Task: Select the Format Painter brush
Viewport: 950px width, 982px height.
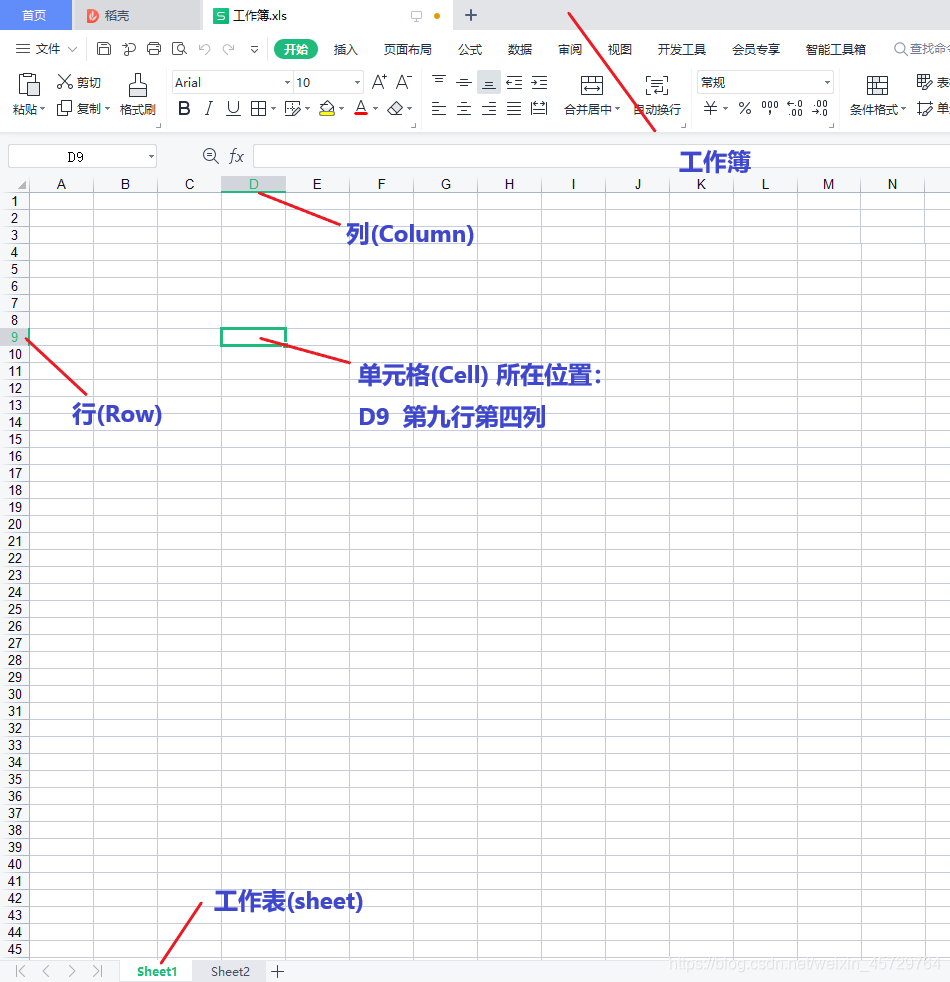Action: pyautogui.click(x=138, y=85)
